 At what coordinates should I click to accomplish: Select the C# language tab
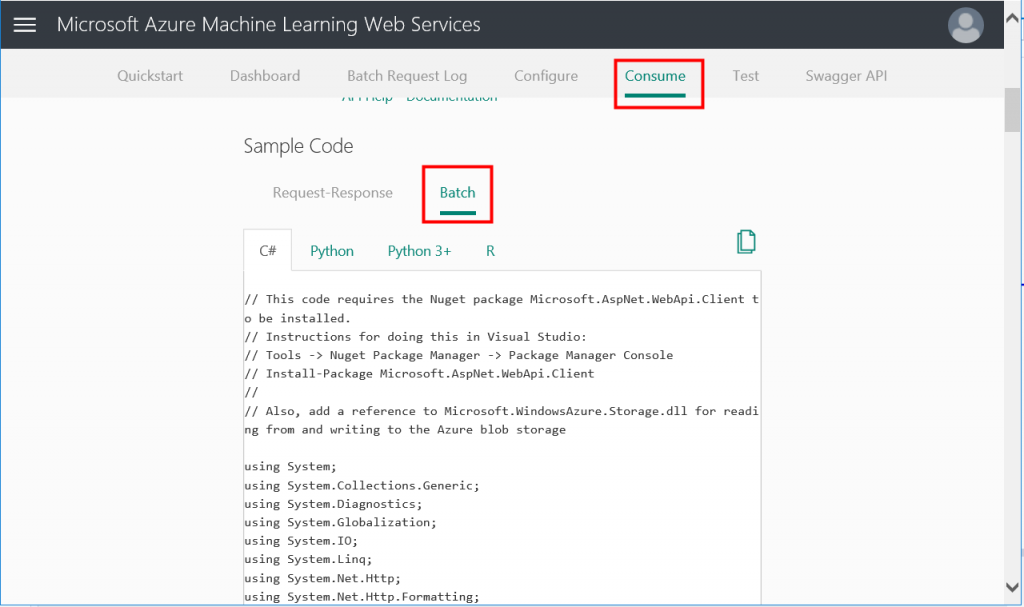tap(268, 250)
